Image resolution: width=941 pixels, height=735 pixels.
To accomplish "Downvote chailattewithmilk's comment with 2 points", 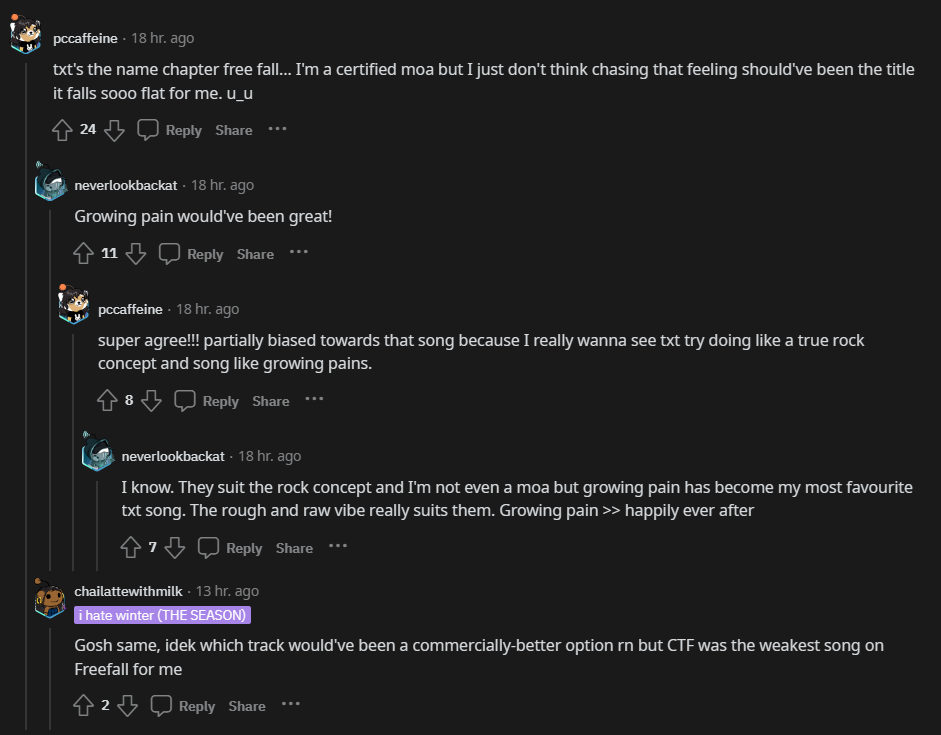I will click(127, 706).
